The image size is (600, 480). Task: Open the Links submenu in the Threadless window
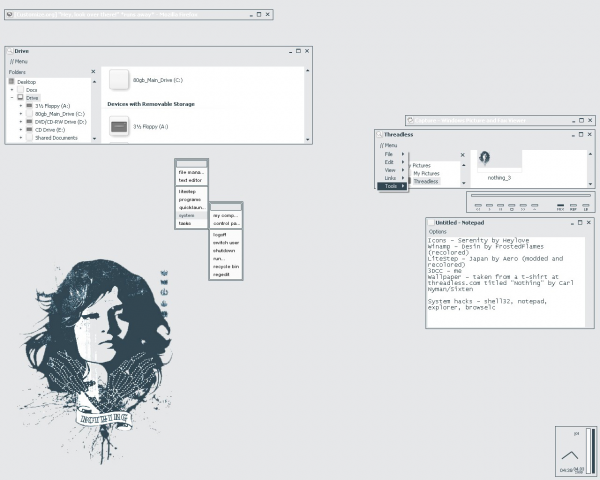392,178
